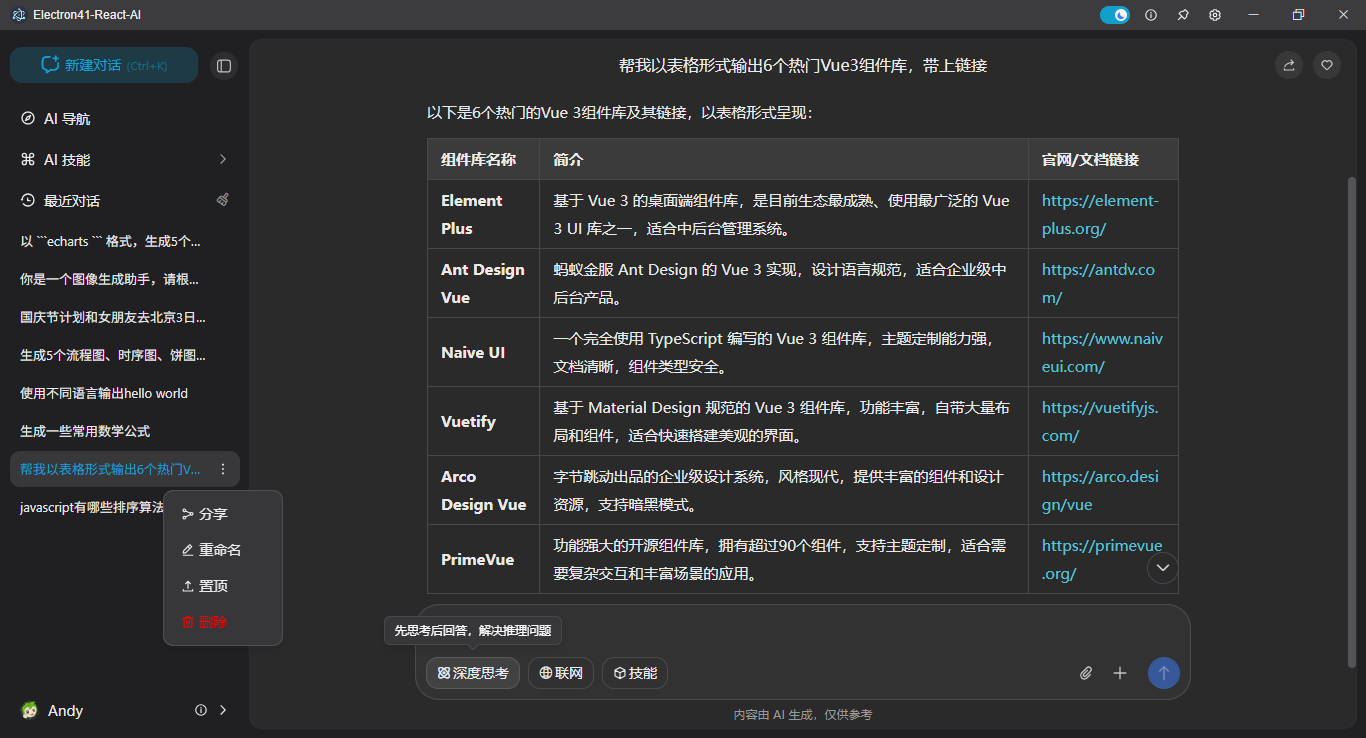Open the '你是一个图像生成助手，请根...' conversation
Screen dimensions: 1366x738
[125, 279]
